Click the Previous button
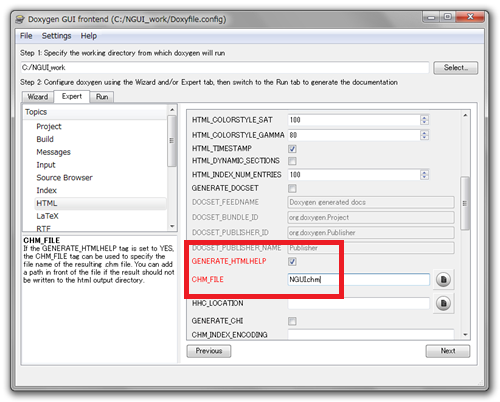 (x=209, y=351)
